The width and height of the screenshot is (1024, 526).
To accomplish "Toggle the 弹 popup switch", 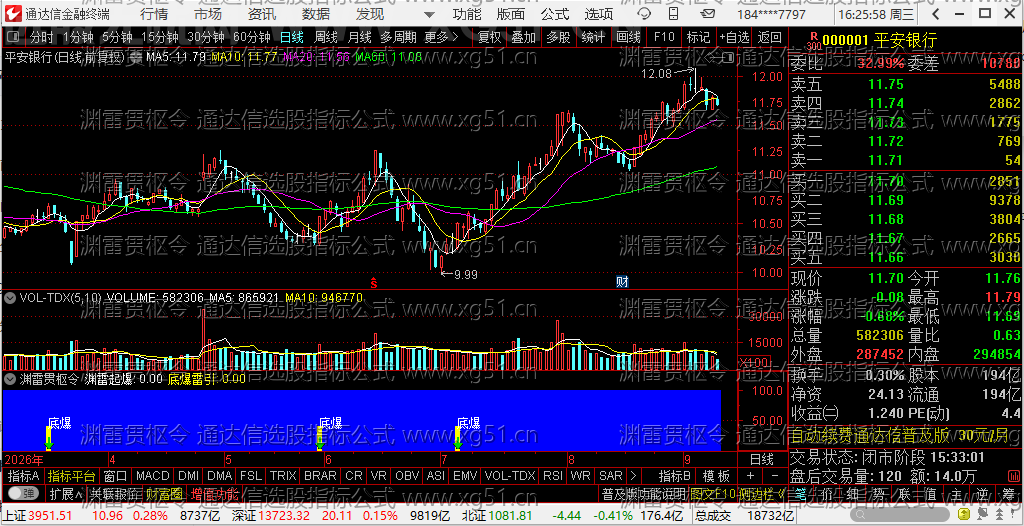I will point(25,493).
